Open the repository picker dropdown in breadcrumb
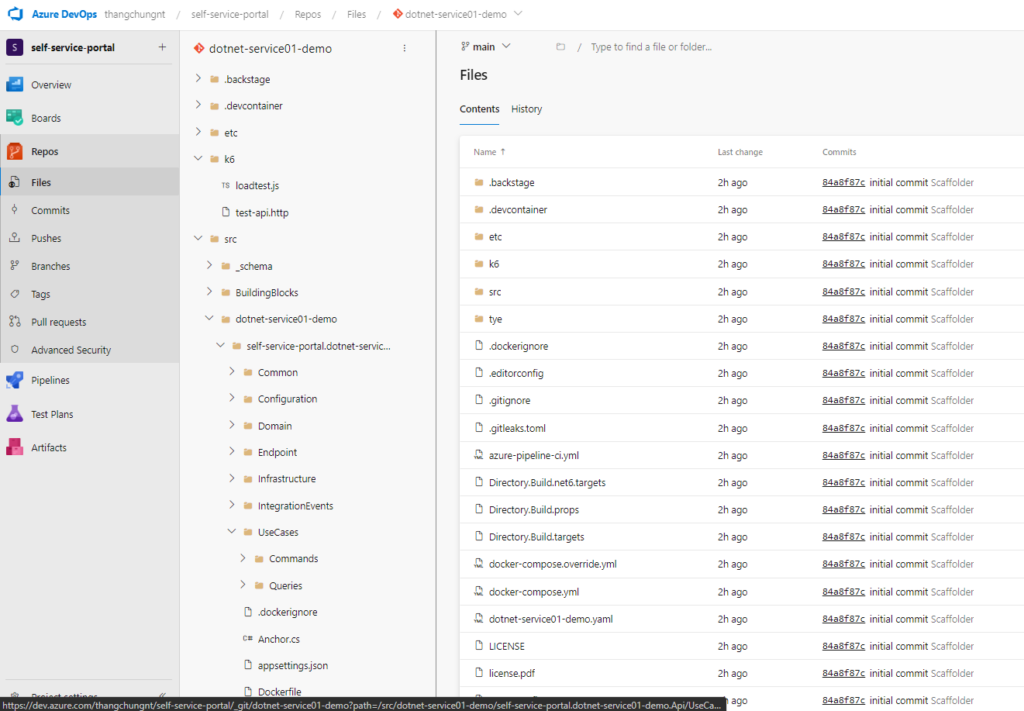The image size is (1024, 711). click(518, 14)
